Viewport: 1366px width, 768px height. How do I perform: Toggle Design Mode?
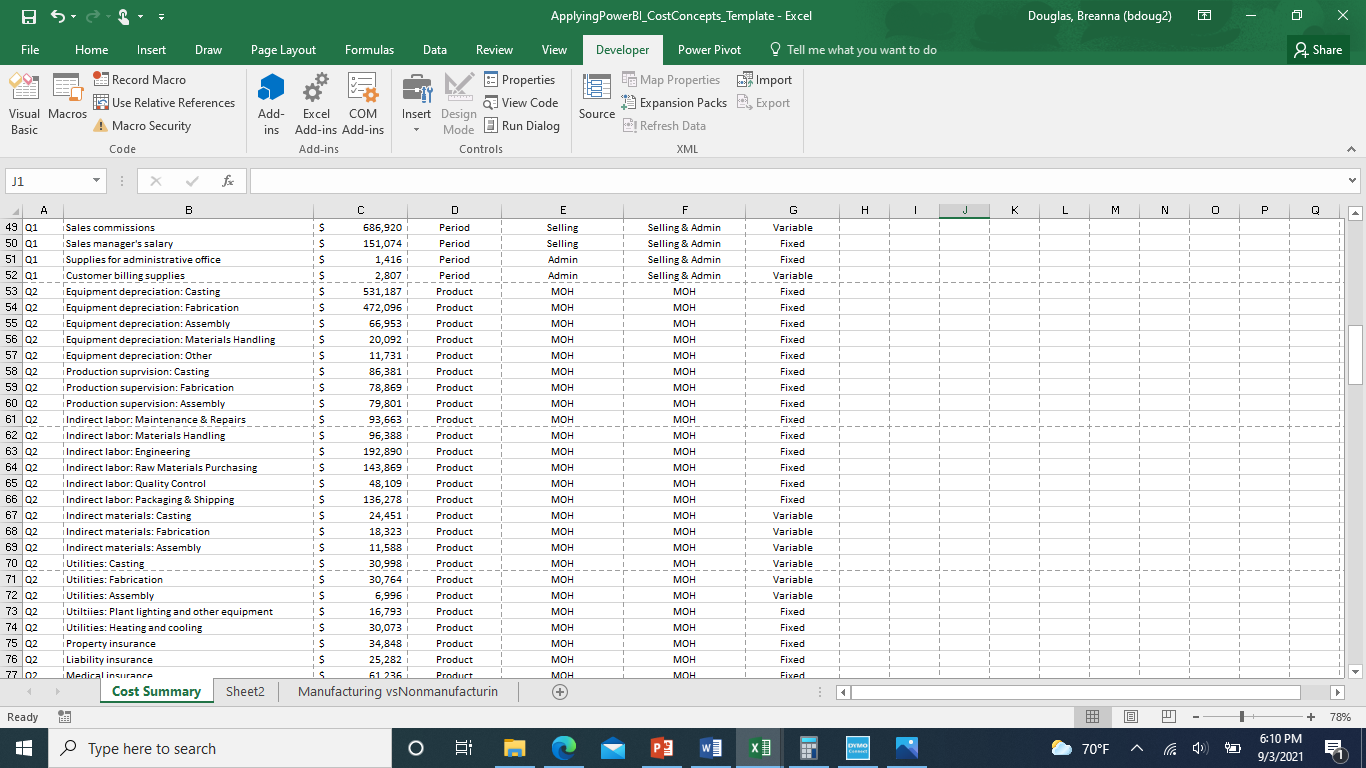click(x=458, y=102)
